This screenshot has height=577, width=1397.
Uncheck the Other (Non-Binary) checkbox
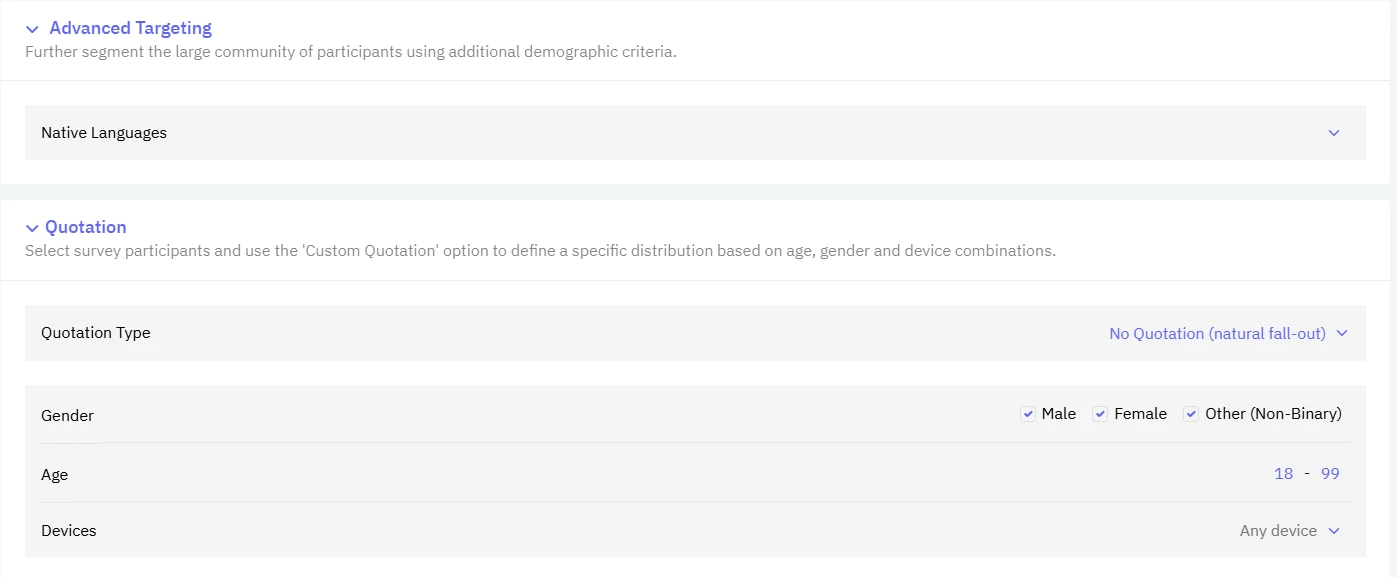[1191, 414]
